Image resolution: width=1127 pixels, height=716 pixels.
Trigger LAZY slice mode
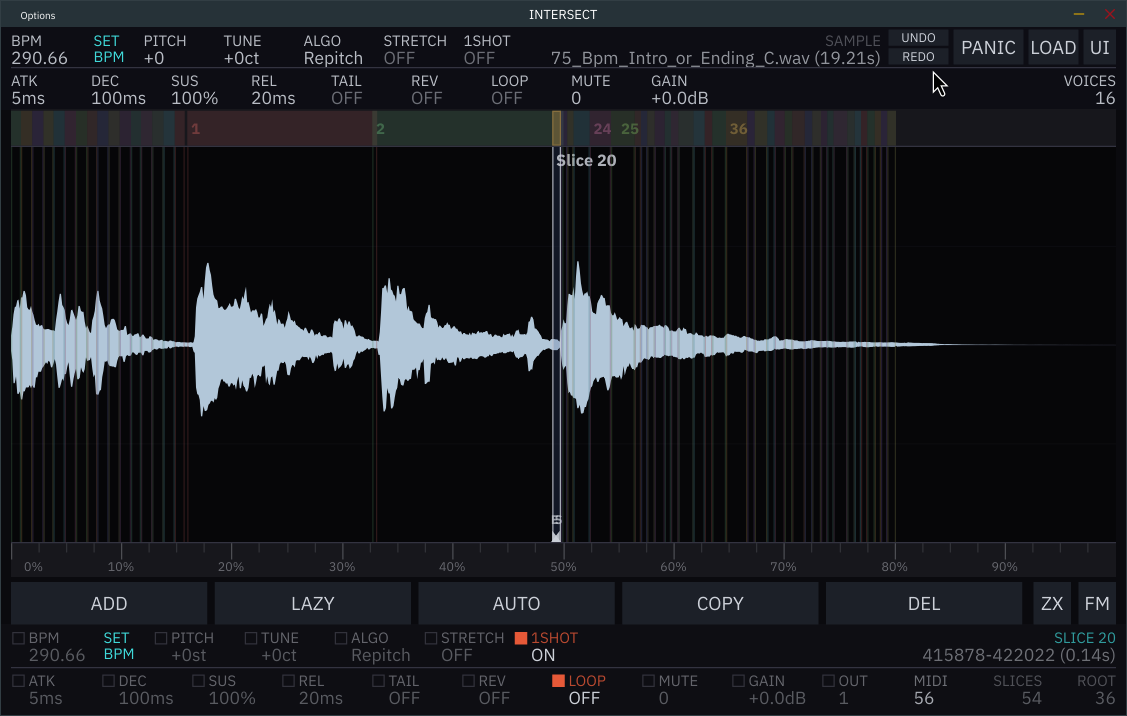(x=312, y=603)
